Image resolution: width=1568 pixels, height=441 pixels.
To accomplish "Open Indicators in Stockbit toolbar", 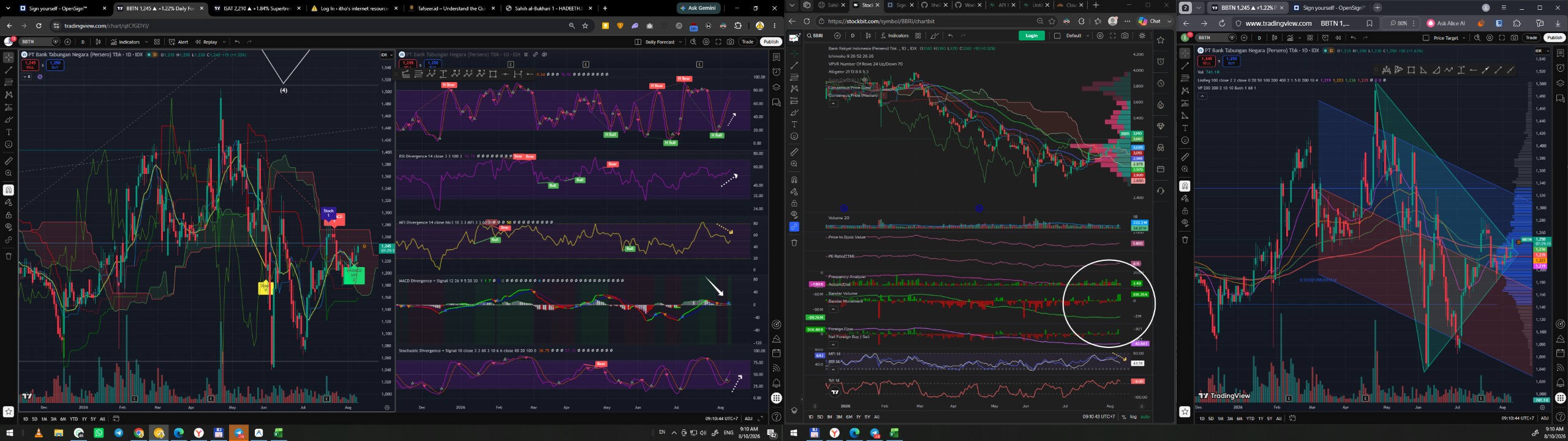I will pyautogui.click(x=895, y=36).
